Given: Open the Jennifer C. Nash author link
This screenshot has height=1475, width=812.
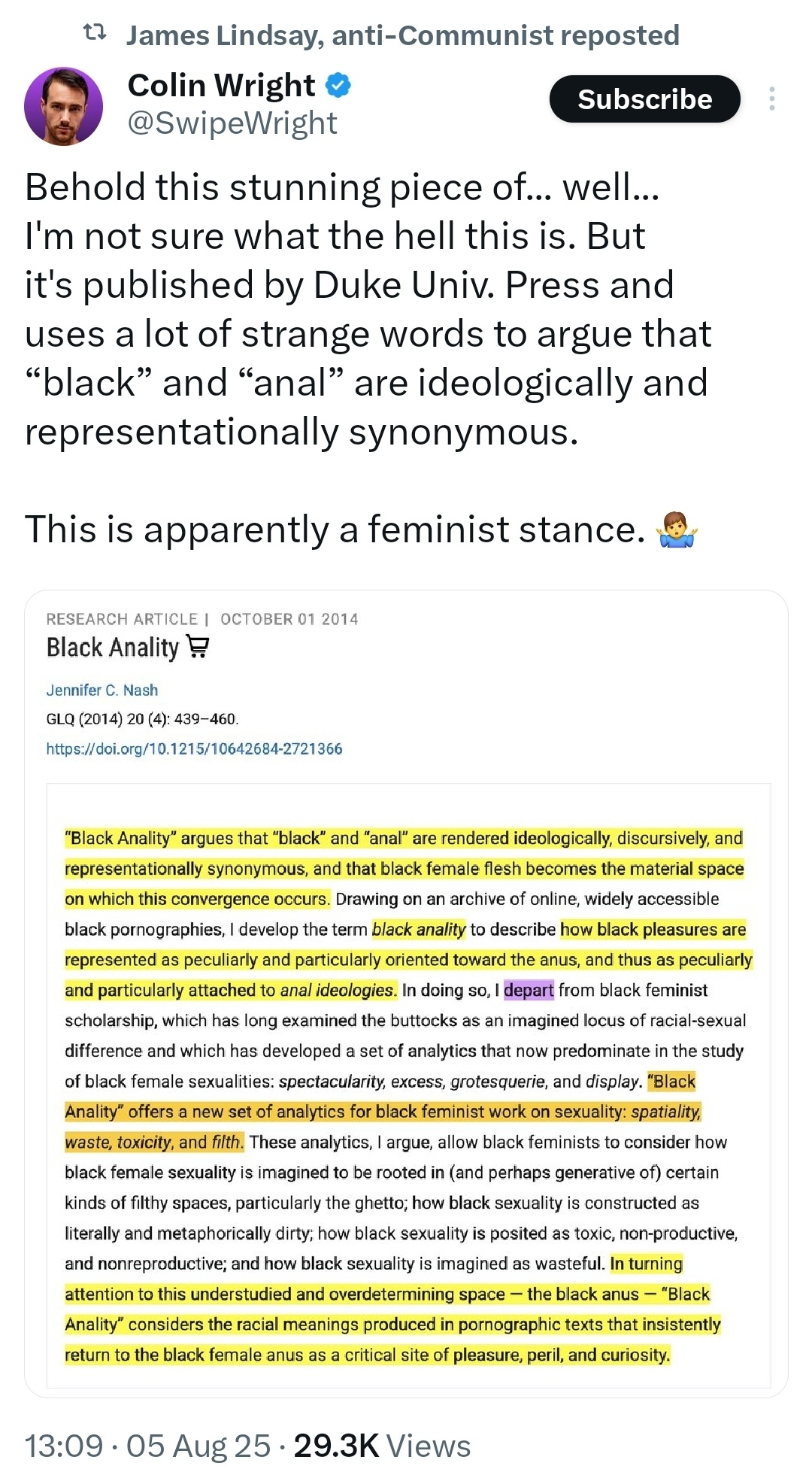Looking at the screenshot, I should [x=102, y=690].
